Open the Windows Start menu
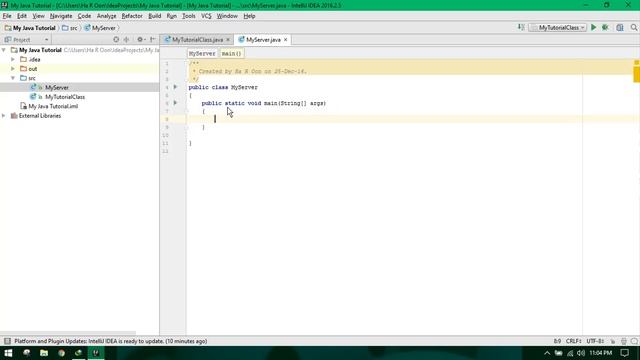This screenshot has width=640, height=360. point(8,353)
